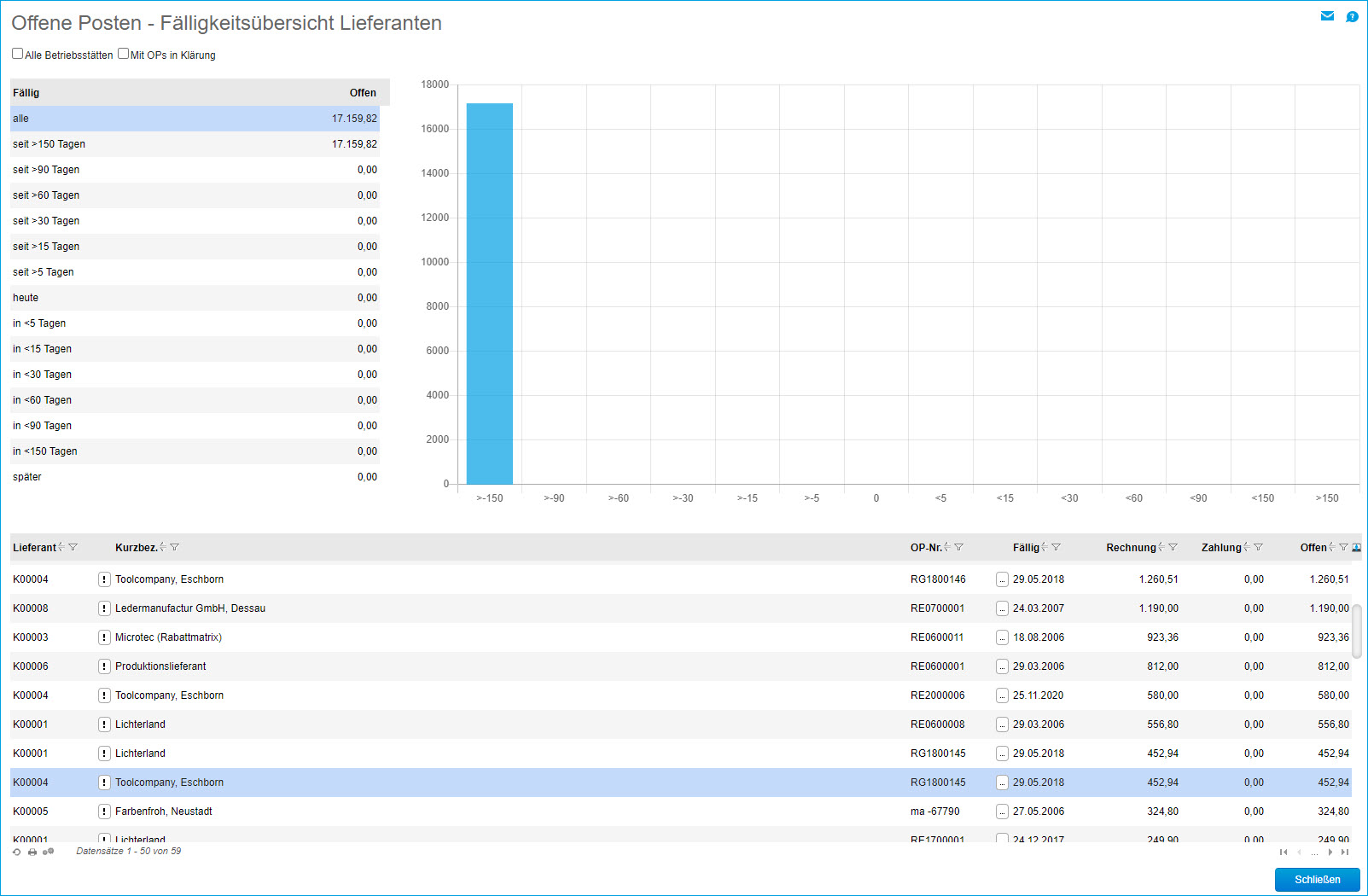Click the blue >-150 bar in the chart
This screenshot has height=896, width=1368.
(x=490, y=293)
